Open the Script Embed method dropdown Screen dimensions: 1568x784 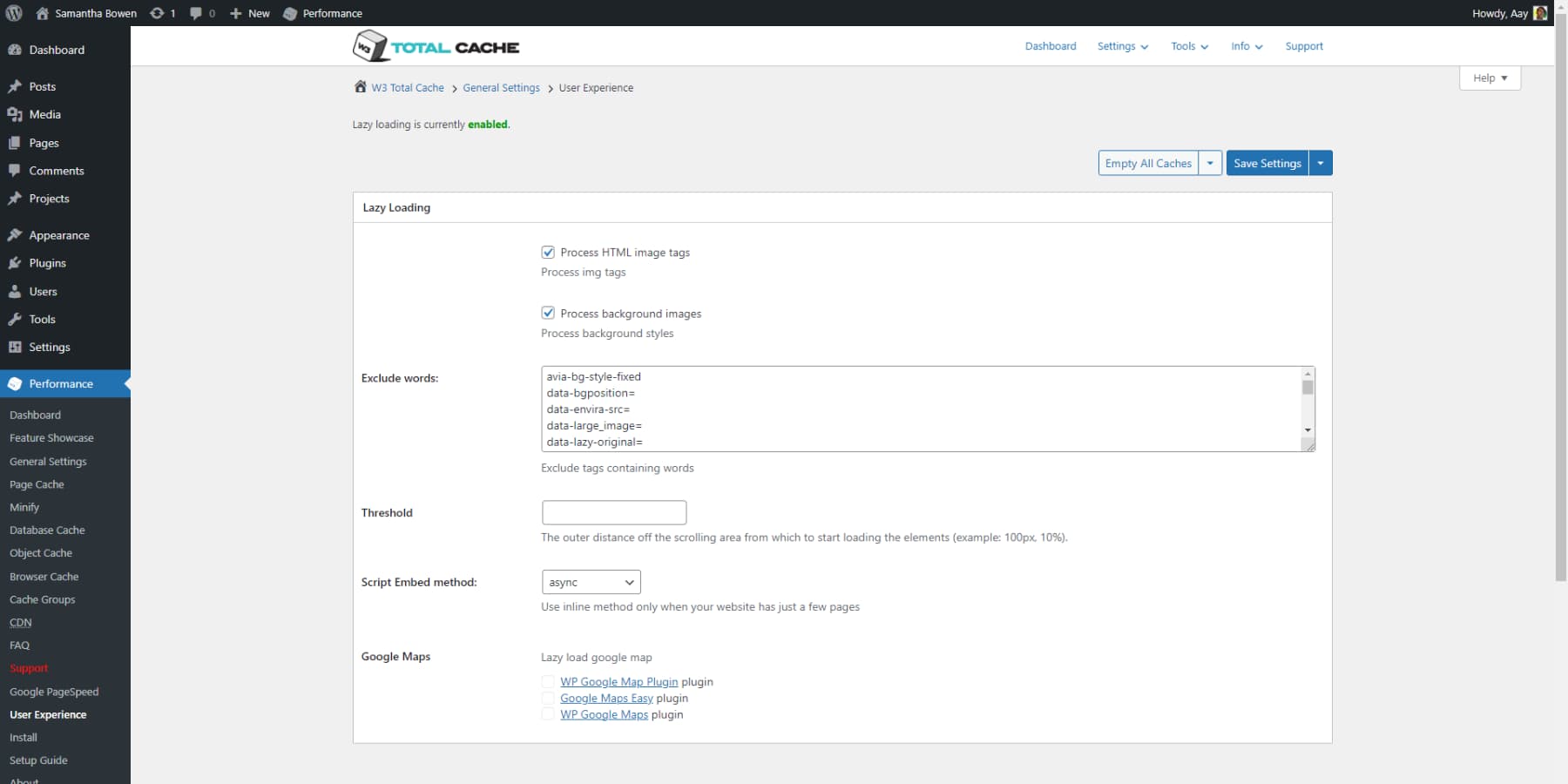tap(591, 582)
